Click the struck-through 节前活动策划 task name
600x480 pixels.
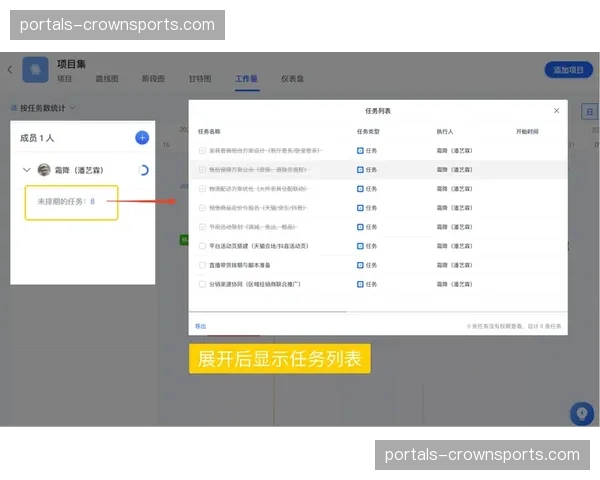[x=253, y=227]
